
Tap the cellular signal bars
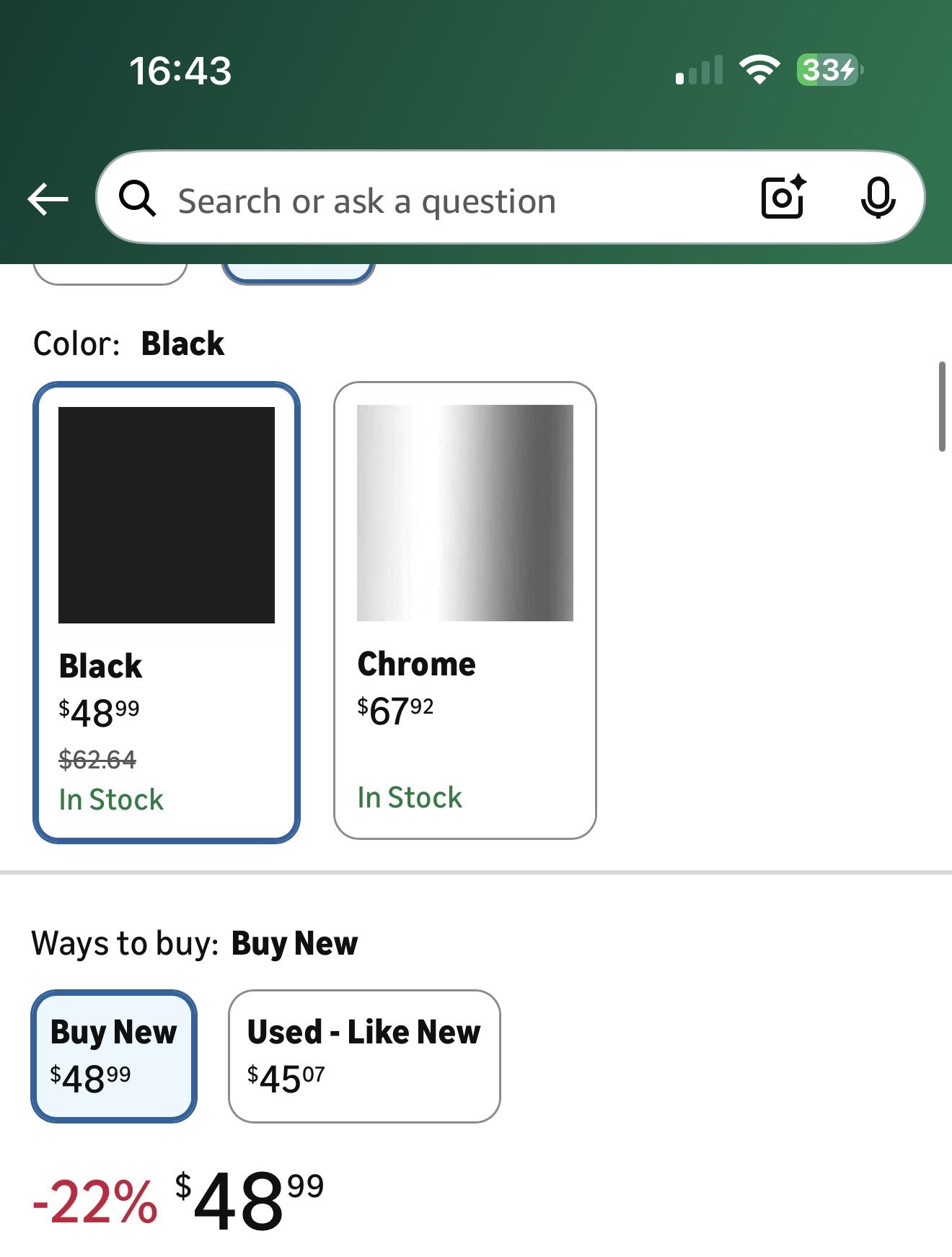[699, 71]
